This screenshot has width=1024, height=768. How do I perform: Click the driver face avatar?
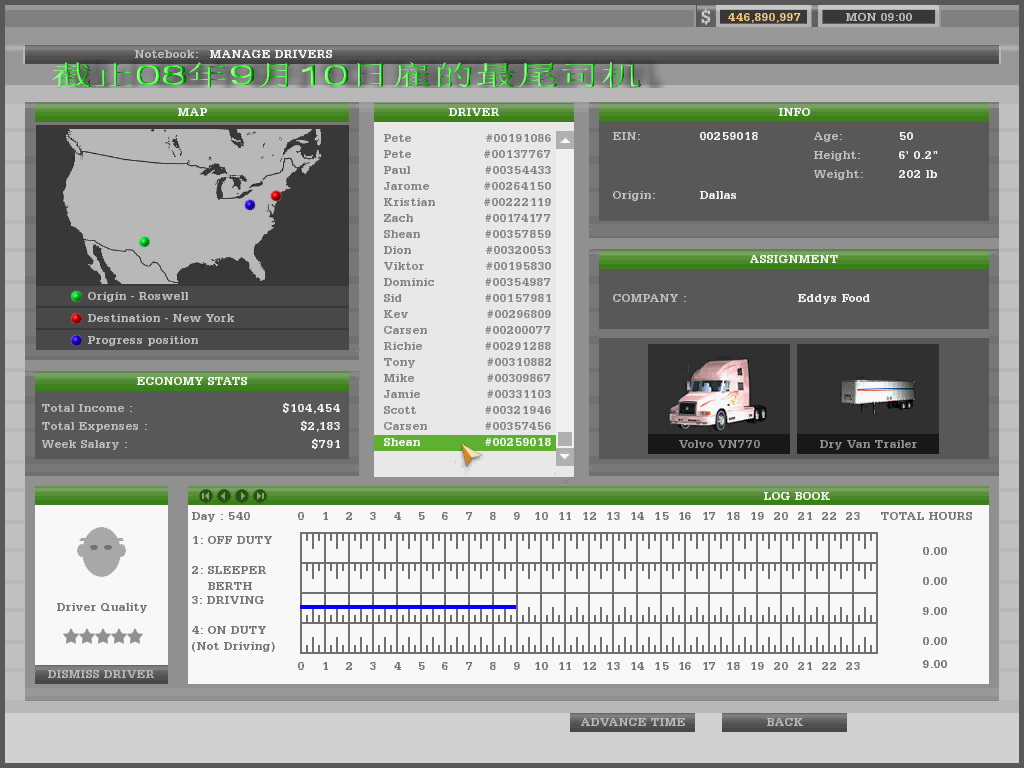[x=101, y=552]
